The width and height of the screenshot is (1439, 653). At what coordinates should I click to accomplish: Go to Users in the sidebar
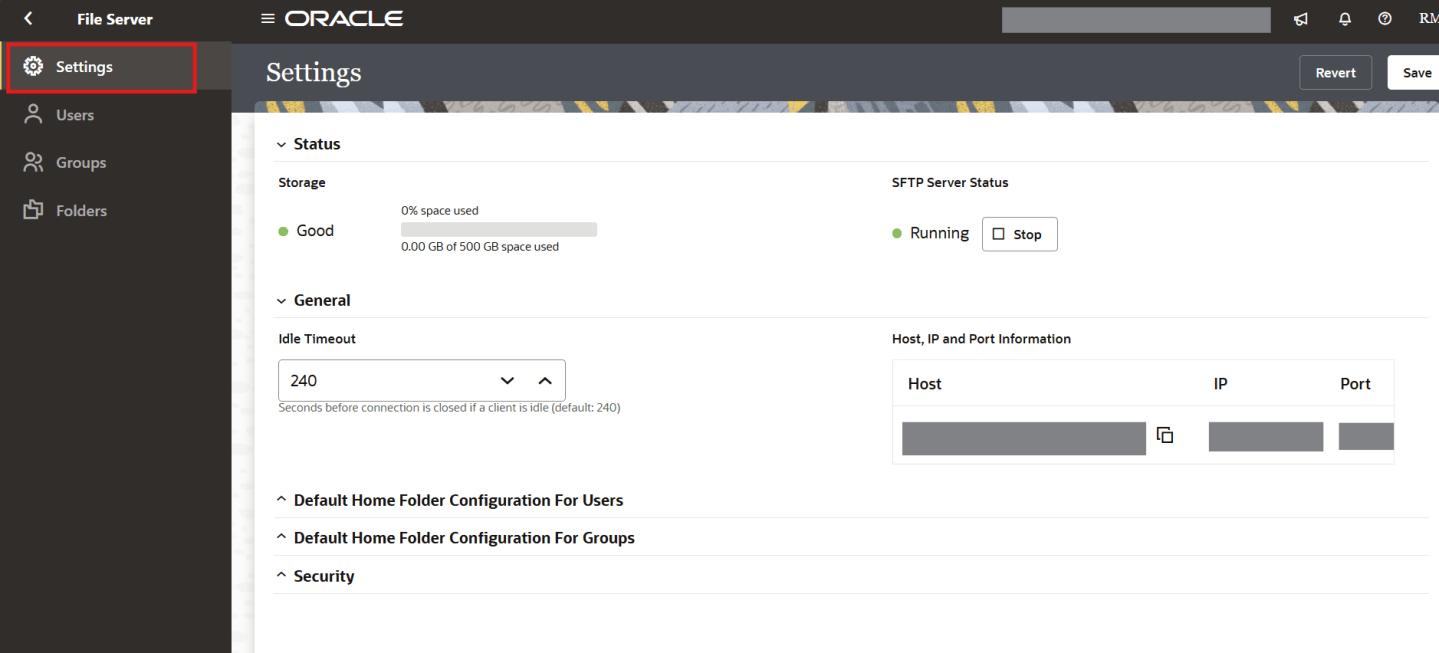(74, 115)
